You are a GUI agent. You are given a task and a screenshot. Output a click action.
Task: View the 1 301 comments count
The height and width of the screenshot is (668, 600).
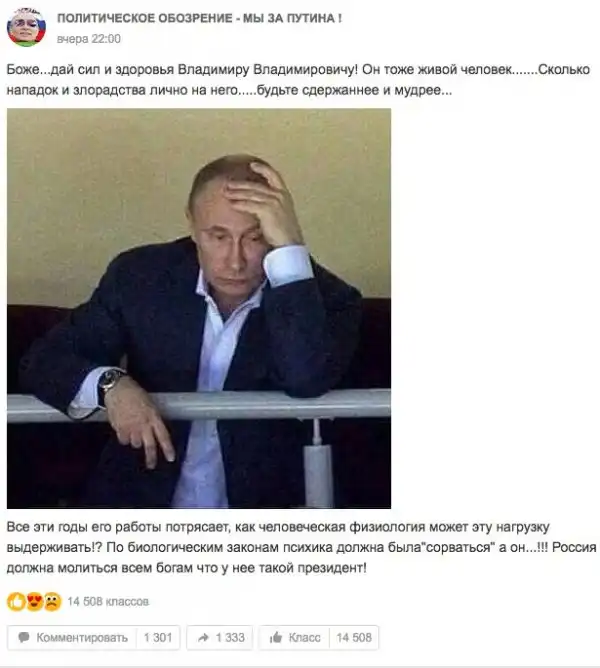[x=158, y=637]
